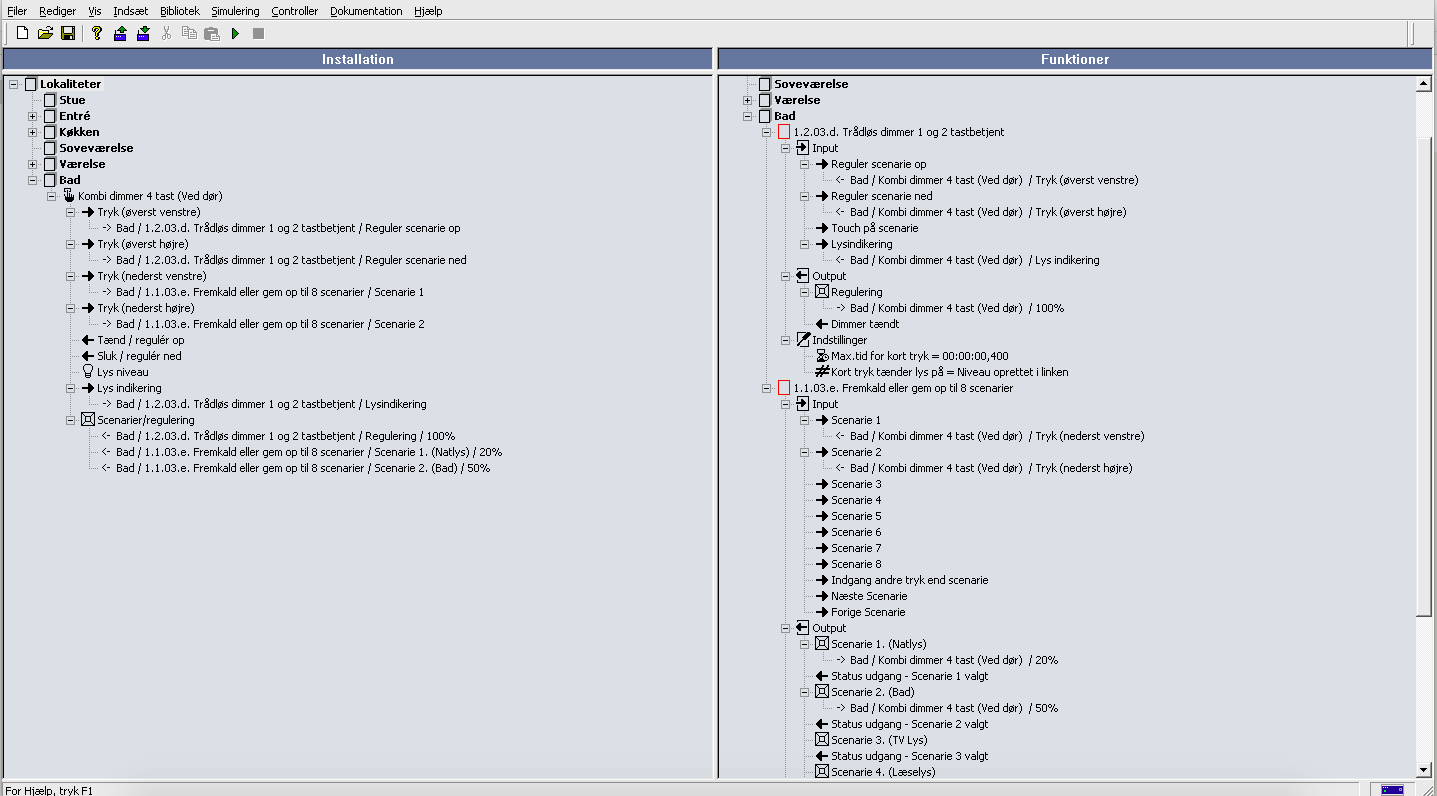Click the yellow question mark help icon
Image resolution: width=1437 pixels, height=796 pixels.
[96, 33]
